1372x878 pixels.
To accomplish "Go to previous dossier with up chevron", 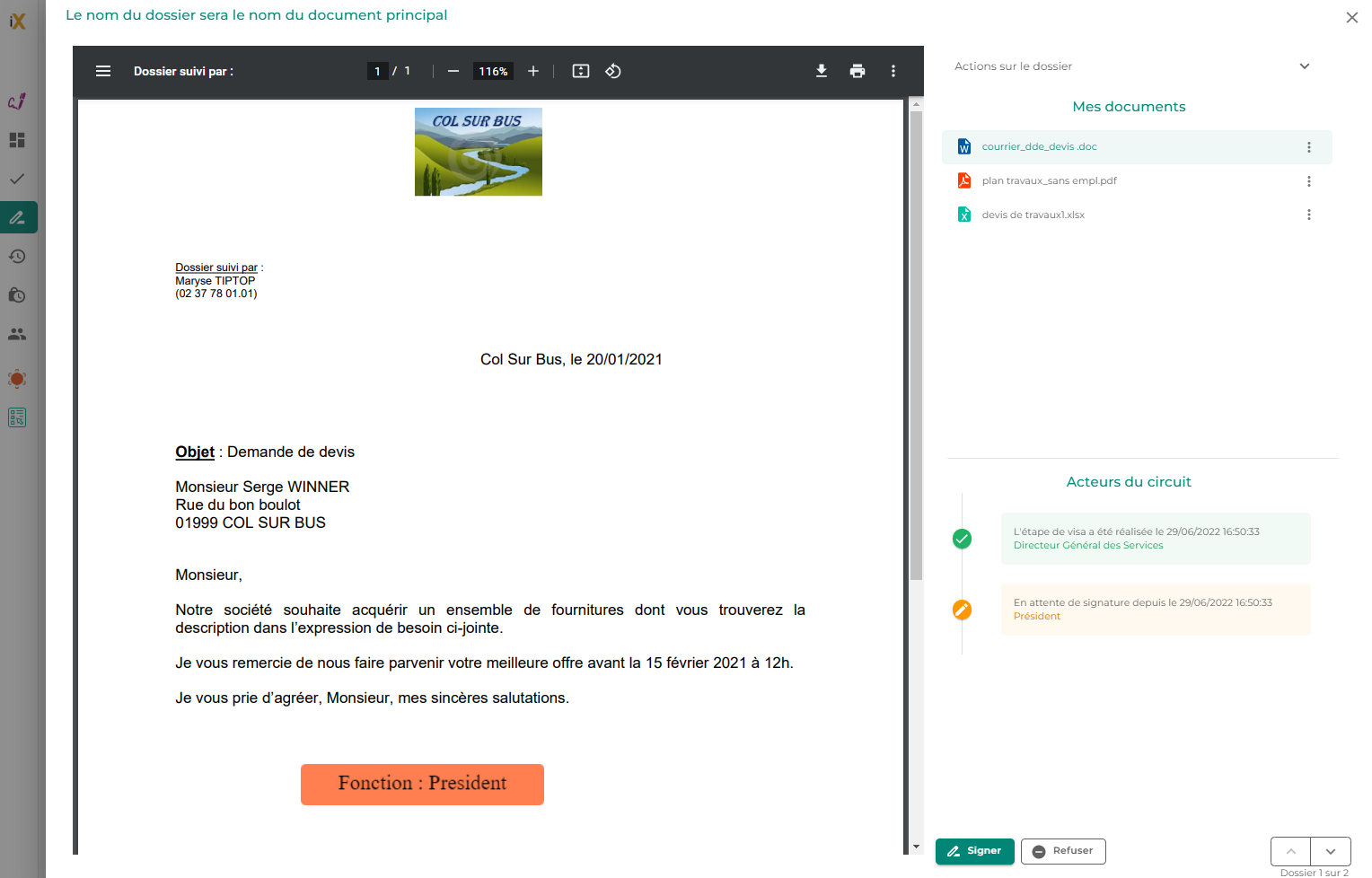I will click(1291, 851).
